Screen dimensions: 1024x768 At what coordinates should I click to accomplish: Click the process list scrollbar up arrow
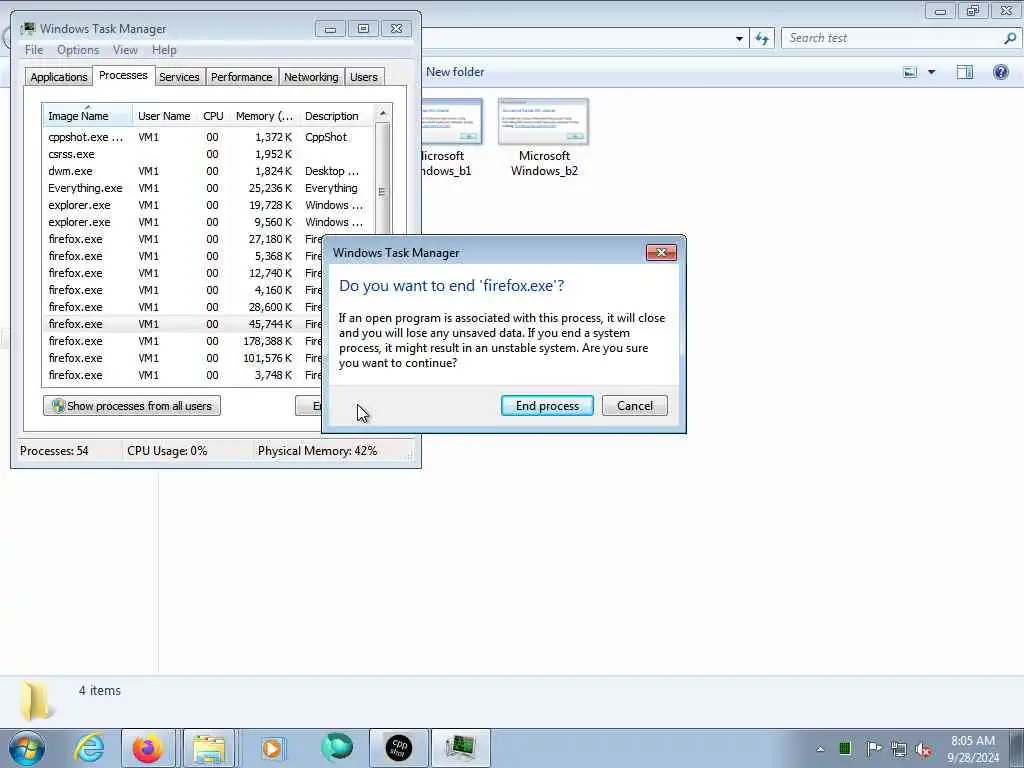click(x=383, y=114)
